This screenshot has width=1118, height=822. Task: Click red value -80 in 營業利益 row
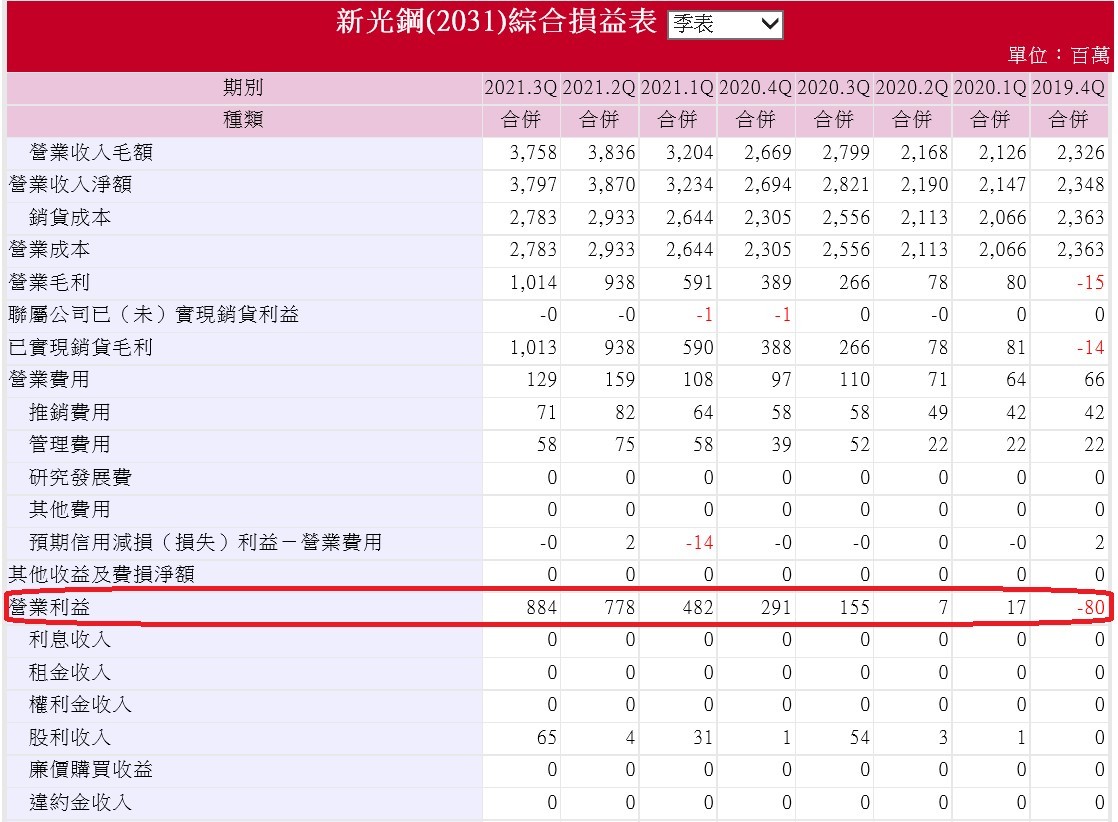[x=1090, y=607]
